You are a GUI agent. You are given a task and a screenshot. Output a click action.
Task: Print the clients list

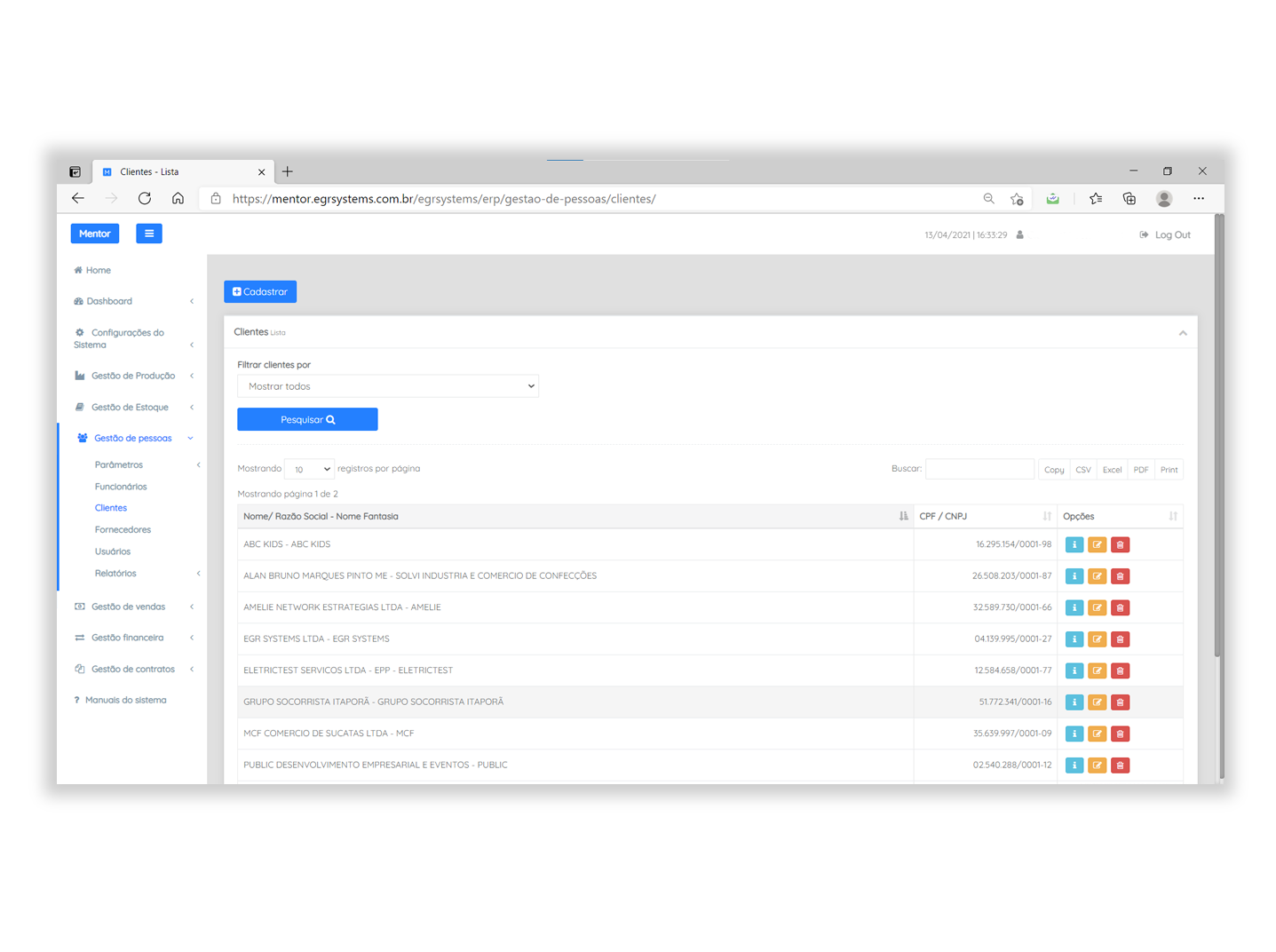click(x=1169, y=470)
